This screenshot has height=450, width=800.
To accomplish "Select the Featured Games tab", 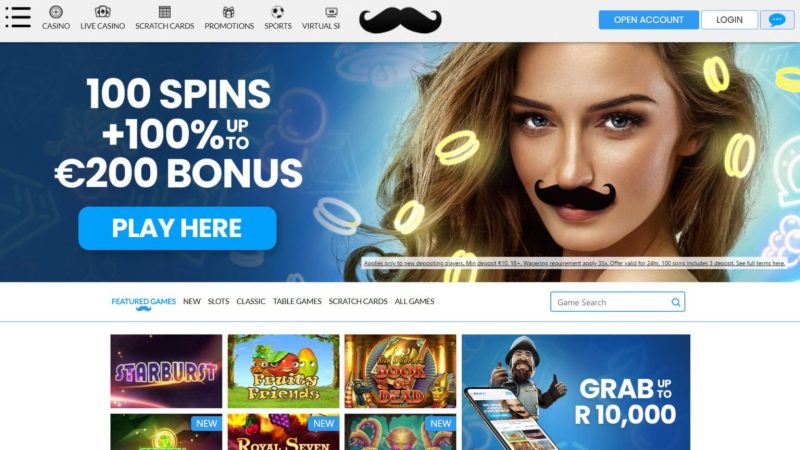I will [x=143, y=302].
